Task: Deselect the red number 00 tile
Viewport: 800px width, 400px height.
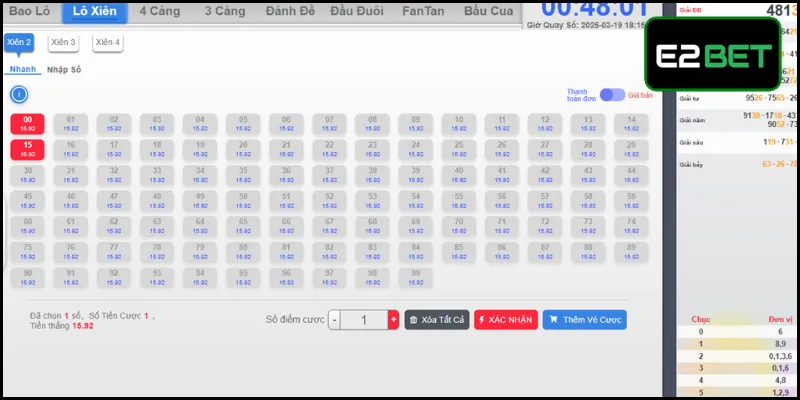Action: [28, 124]
